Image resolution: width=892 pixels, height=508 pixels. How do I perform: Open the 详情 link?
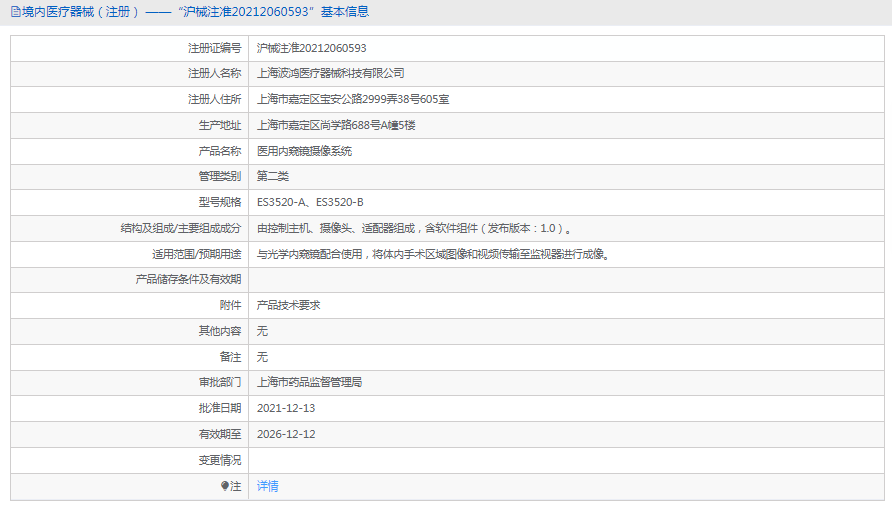pos(267,486)
